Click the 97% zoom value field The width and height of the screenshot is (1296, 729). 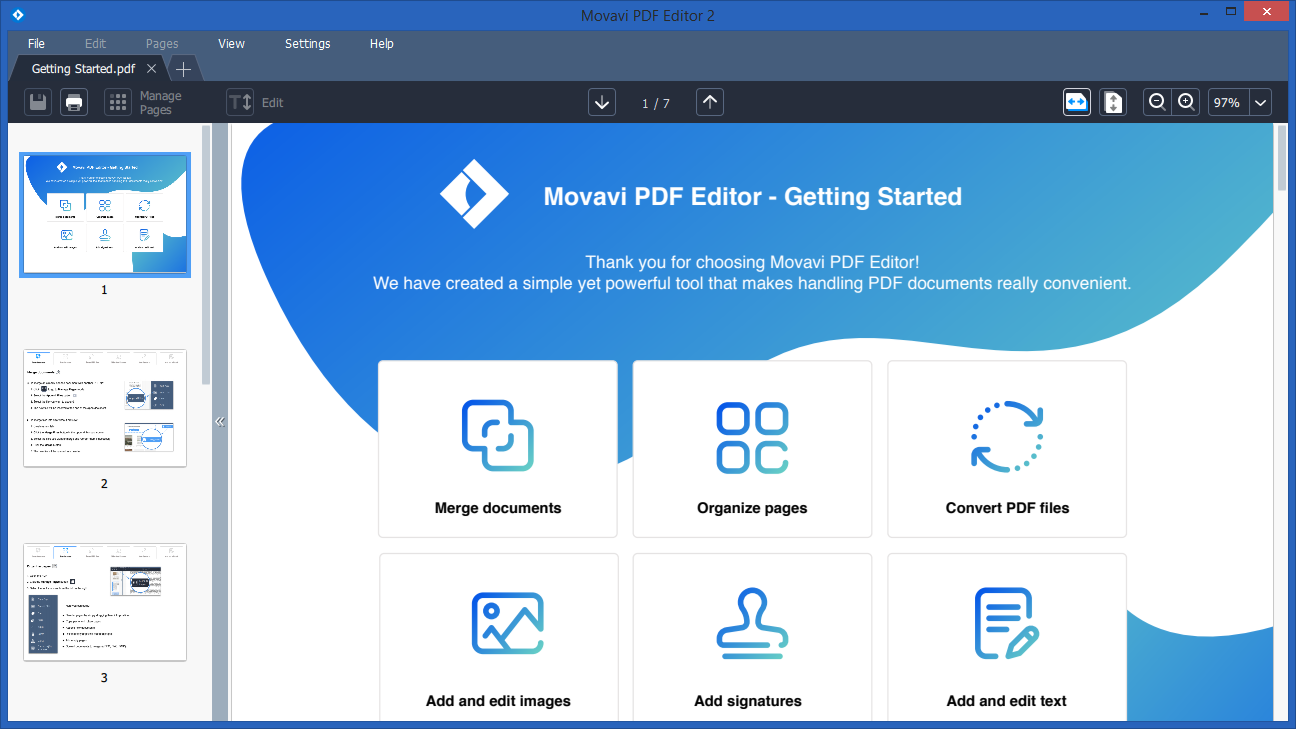pos(1227,102)
